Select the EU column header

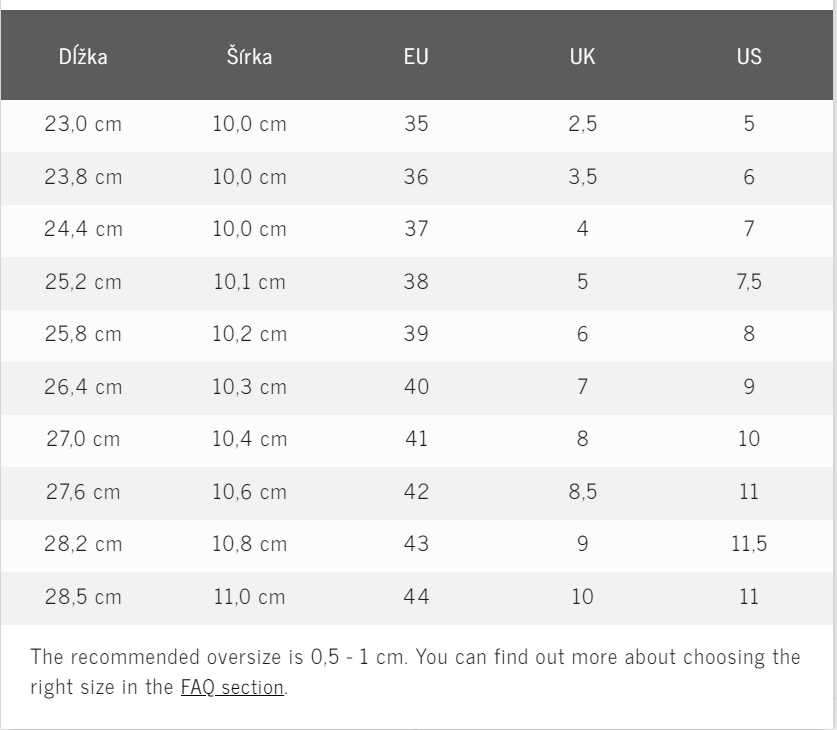(x=416, y=56)
